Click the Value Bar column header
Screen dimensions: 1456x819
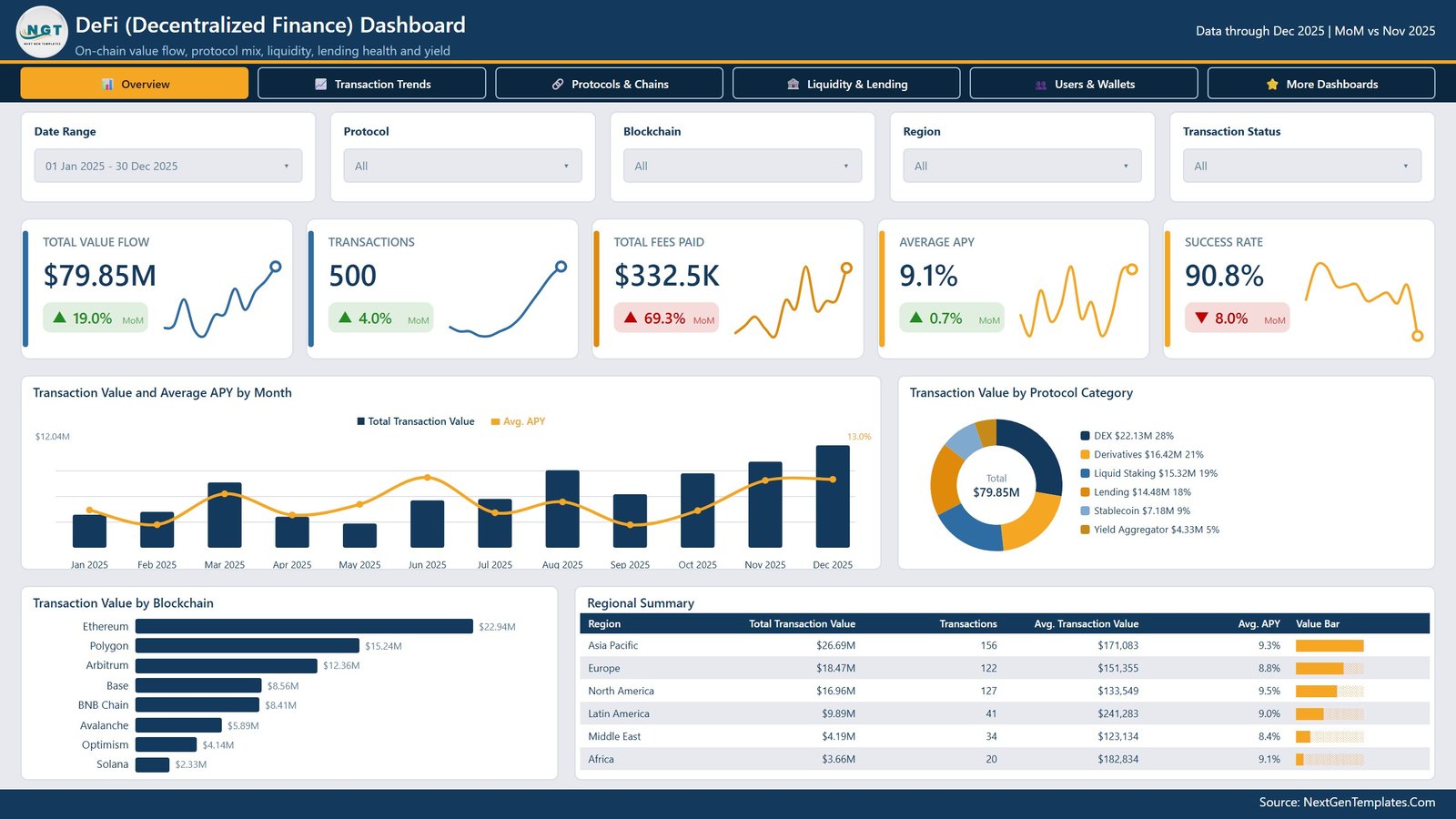tap(1318, 623)
